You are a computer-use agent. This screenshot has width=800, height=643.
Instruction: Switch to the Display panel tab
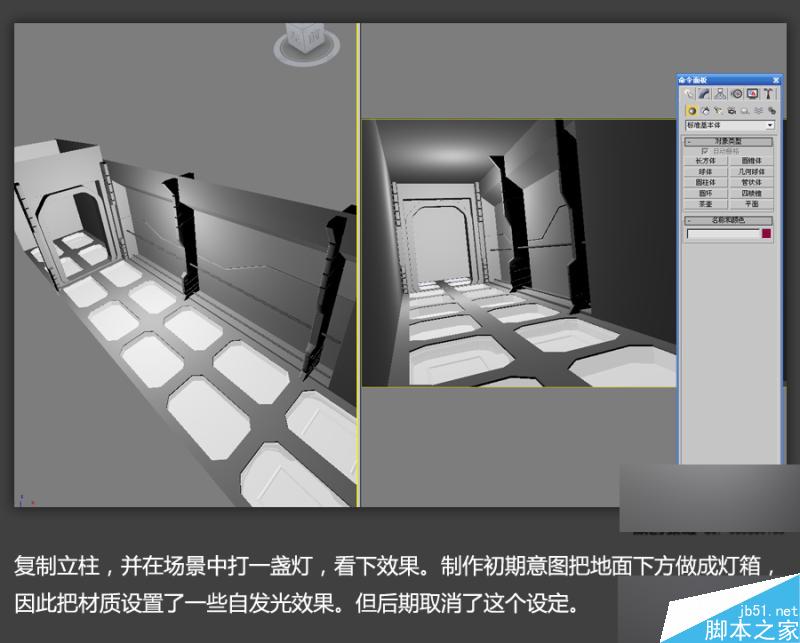[x=754, y=92]
